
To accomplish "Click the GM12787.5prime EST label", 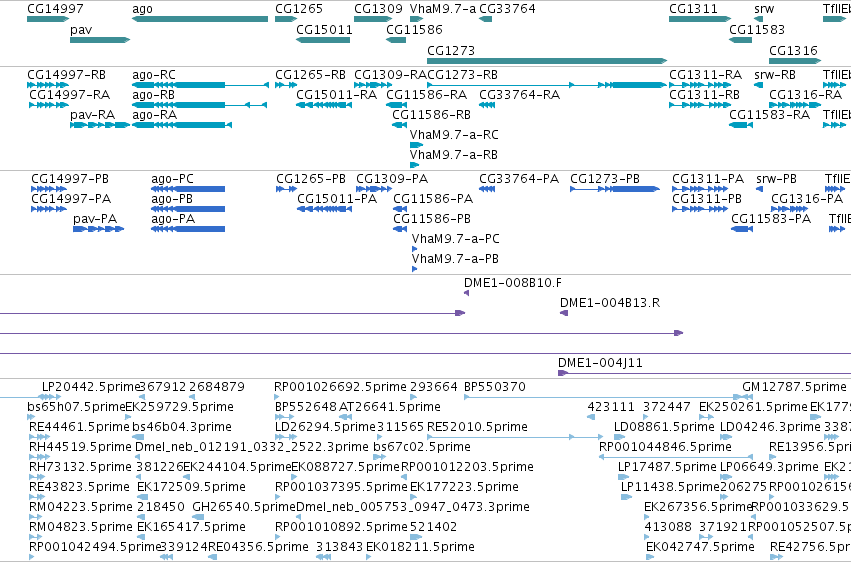I will [794, 387].
